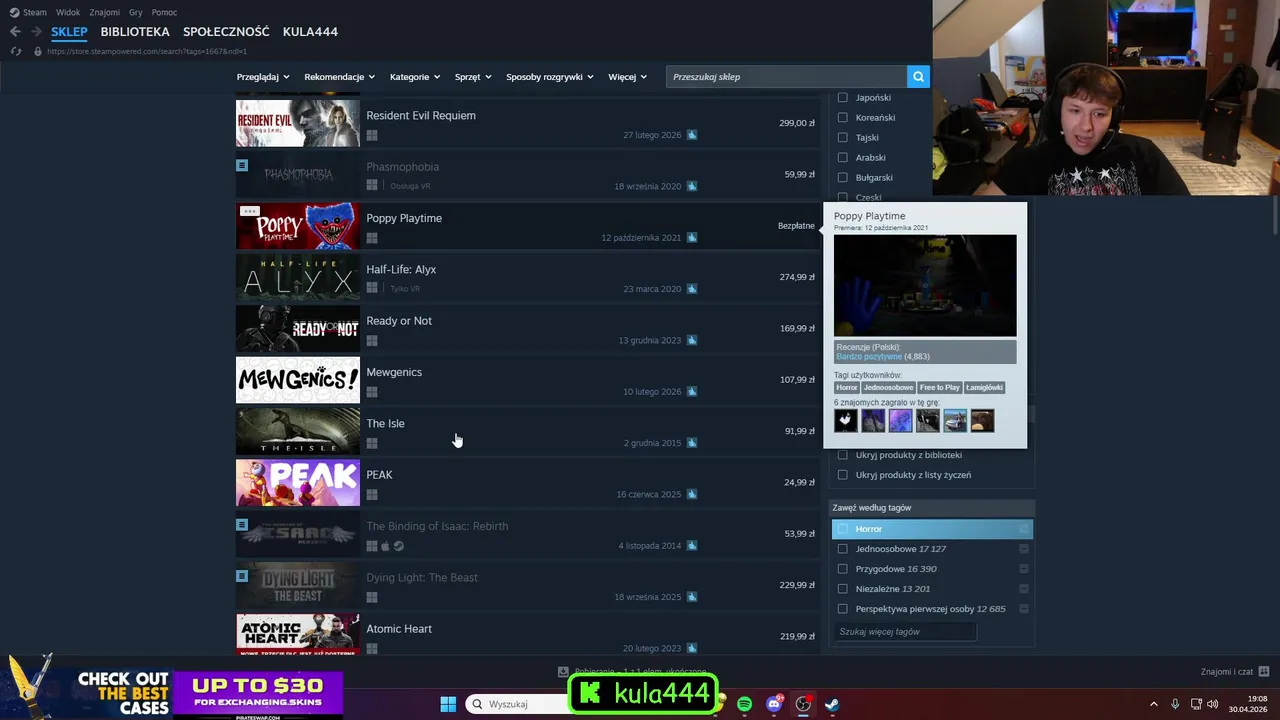Open Steam icon in the taskbar

tap(832, 704)
